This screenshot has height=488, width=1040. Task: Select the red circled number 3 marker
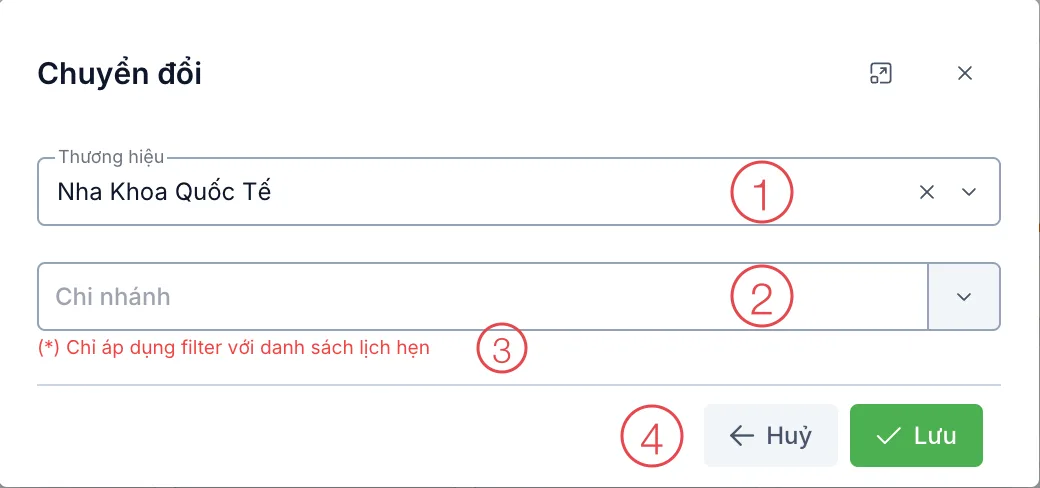(501, 347)
